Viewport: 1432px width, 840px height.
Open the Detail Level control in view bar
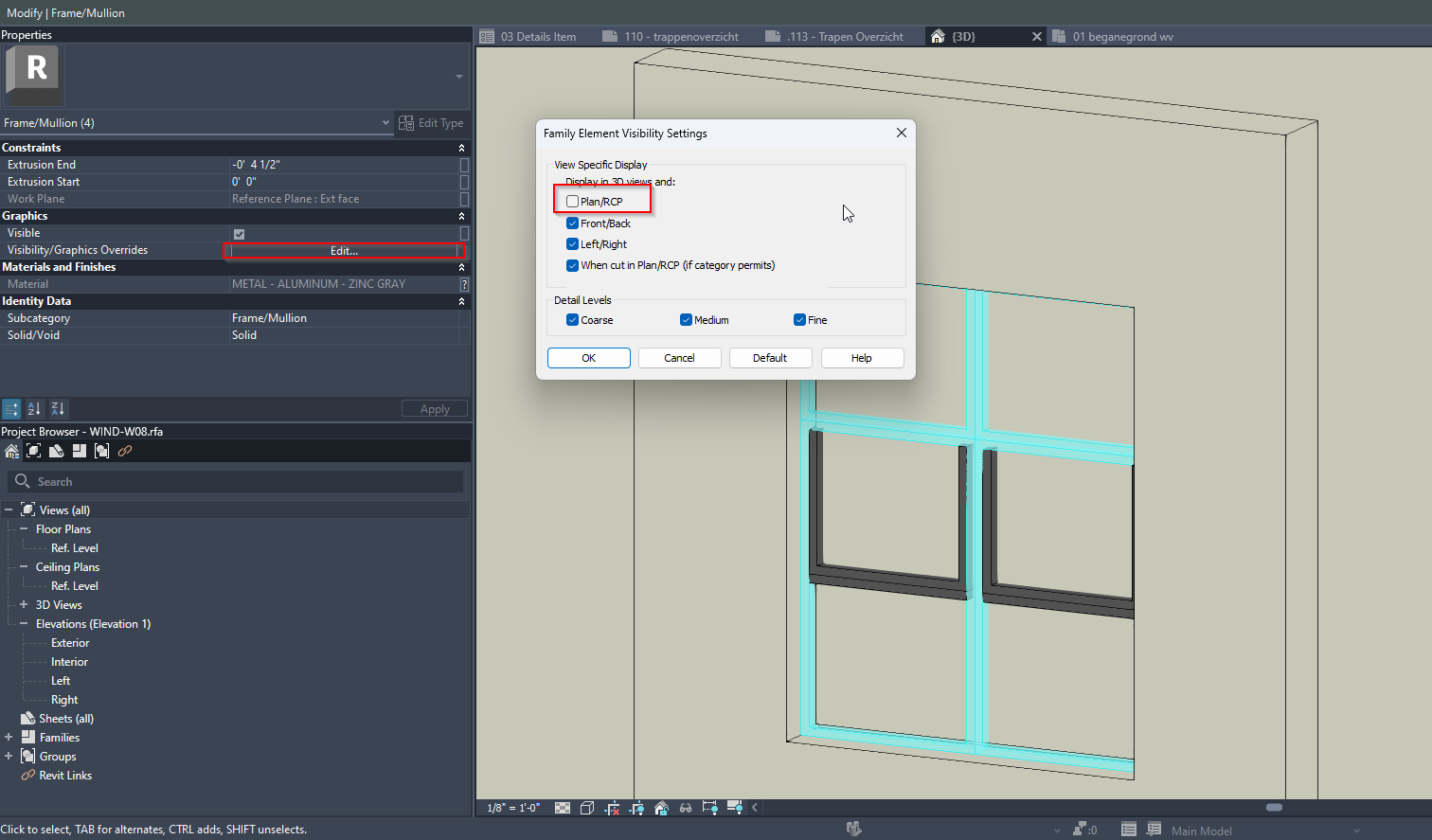(563, 808)
